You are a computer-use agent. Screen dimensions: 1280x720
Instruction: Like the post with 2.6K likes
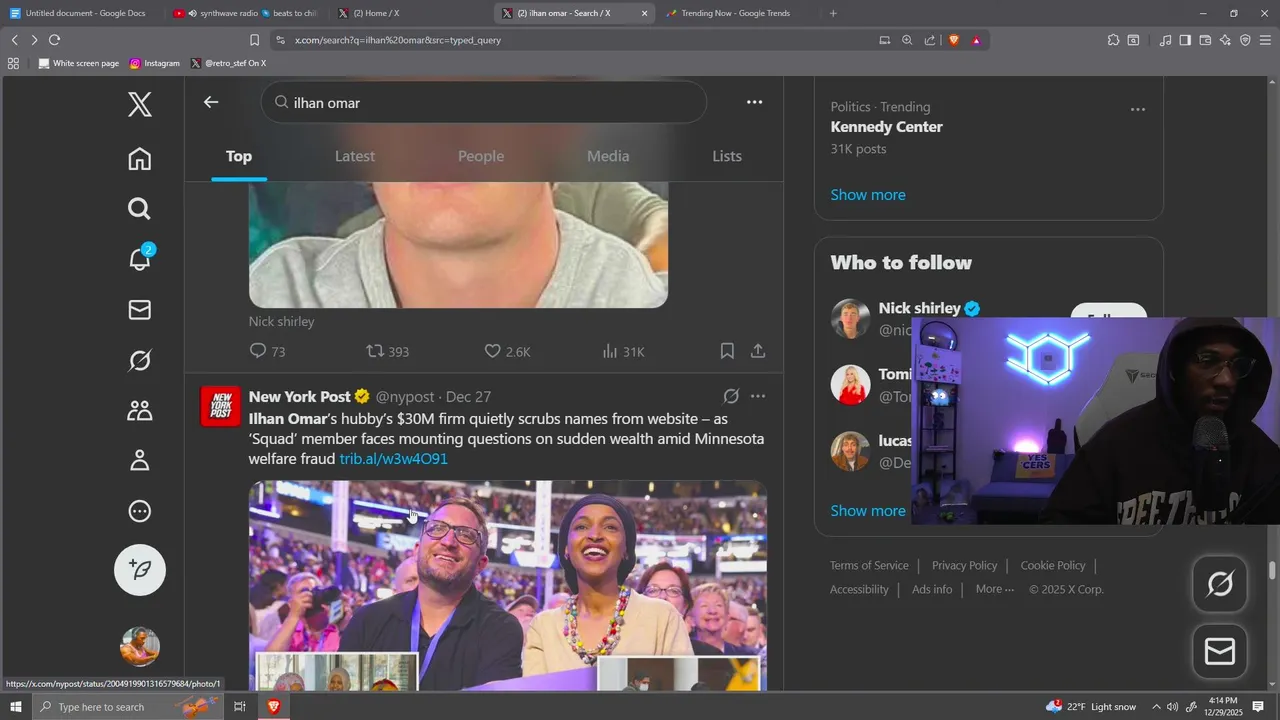(507, 351)
